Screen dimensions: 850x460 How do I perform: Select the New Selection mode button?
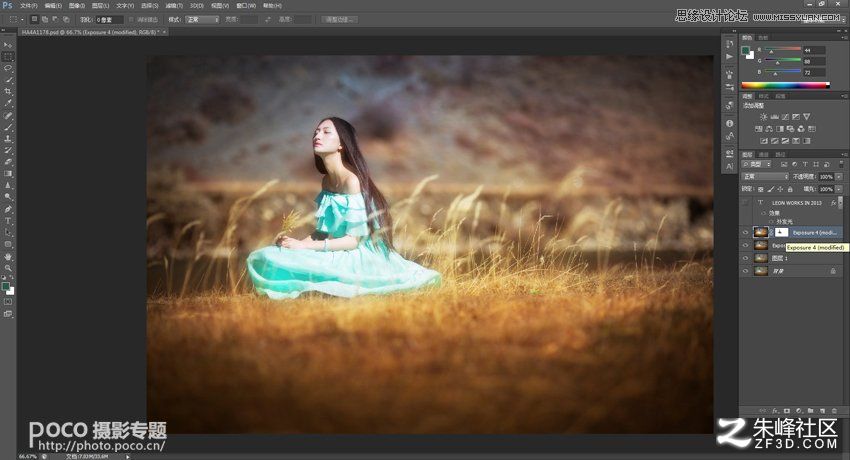[34, 19]
